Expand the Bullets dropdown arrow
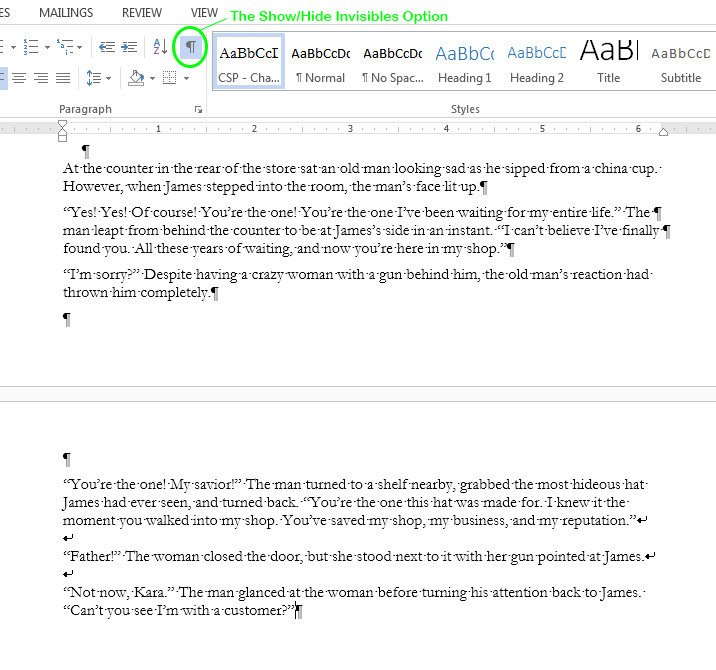716x670 pixels. pos(13,47)
